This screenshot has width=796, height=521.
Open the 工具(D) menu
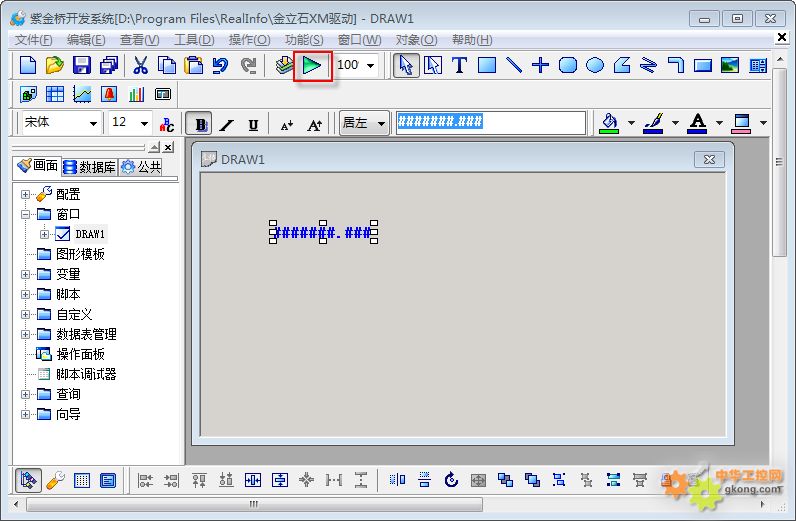(194, 40)
